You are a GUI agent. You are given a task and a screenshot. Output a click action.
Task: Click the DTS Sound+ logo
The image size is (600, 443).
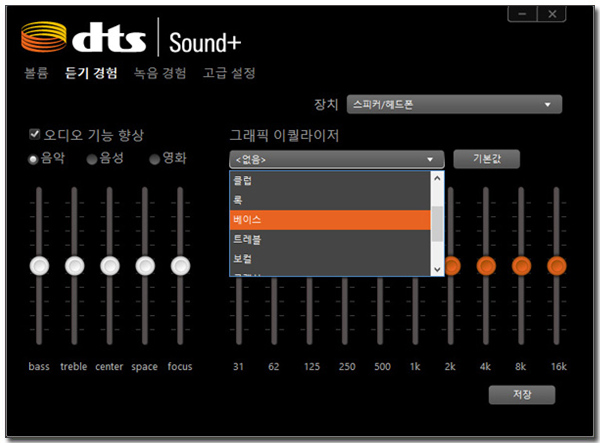(130, 38)
